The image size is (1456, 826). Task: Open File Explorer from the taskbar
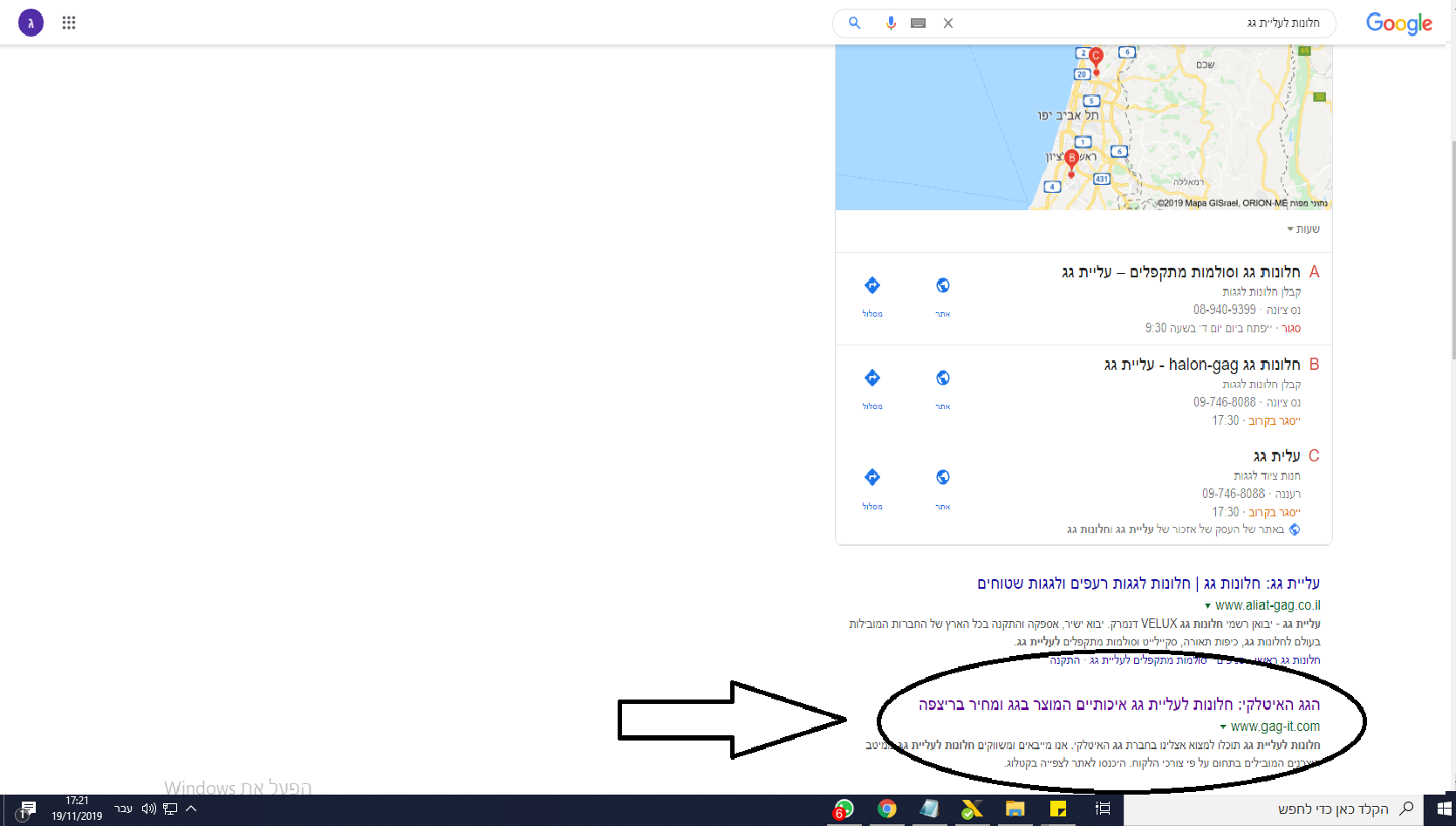click(x=1015, y=809)
